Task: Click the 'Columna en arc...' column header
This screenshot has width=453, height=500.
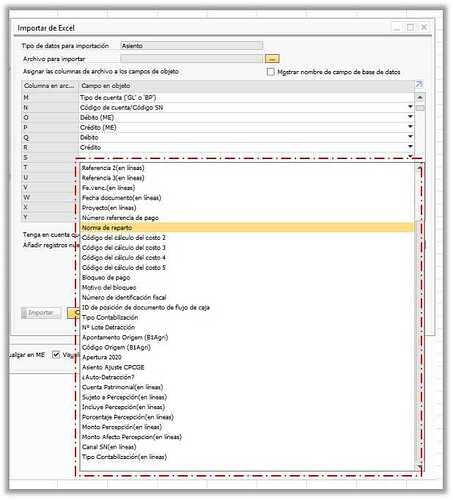Action: pos(50,86)
